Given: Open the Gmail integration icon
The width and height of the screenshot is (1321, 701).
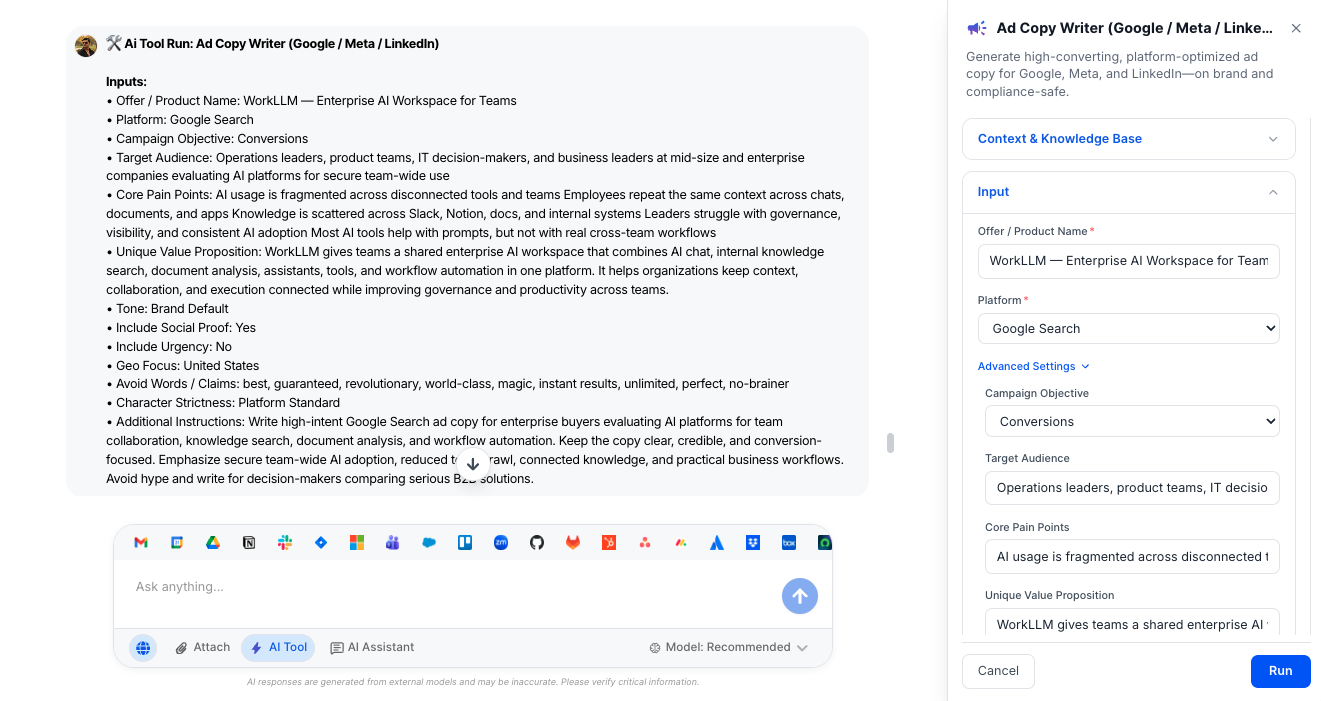Looking at the screenshot, I should pos(140,542).
